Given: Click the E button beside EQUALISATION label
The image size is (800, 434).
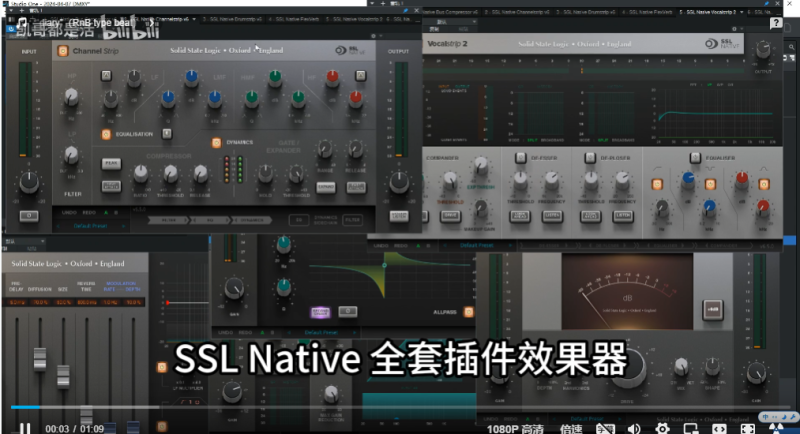Looking at the screenshot, I should click(167, 134).
